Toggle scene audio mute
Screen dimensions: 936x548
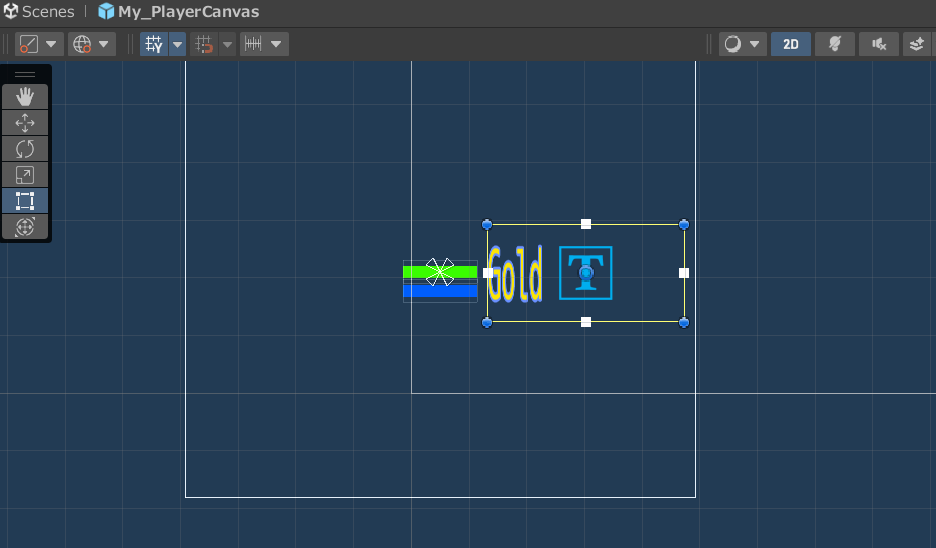tap(878, 44)
